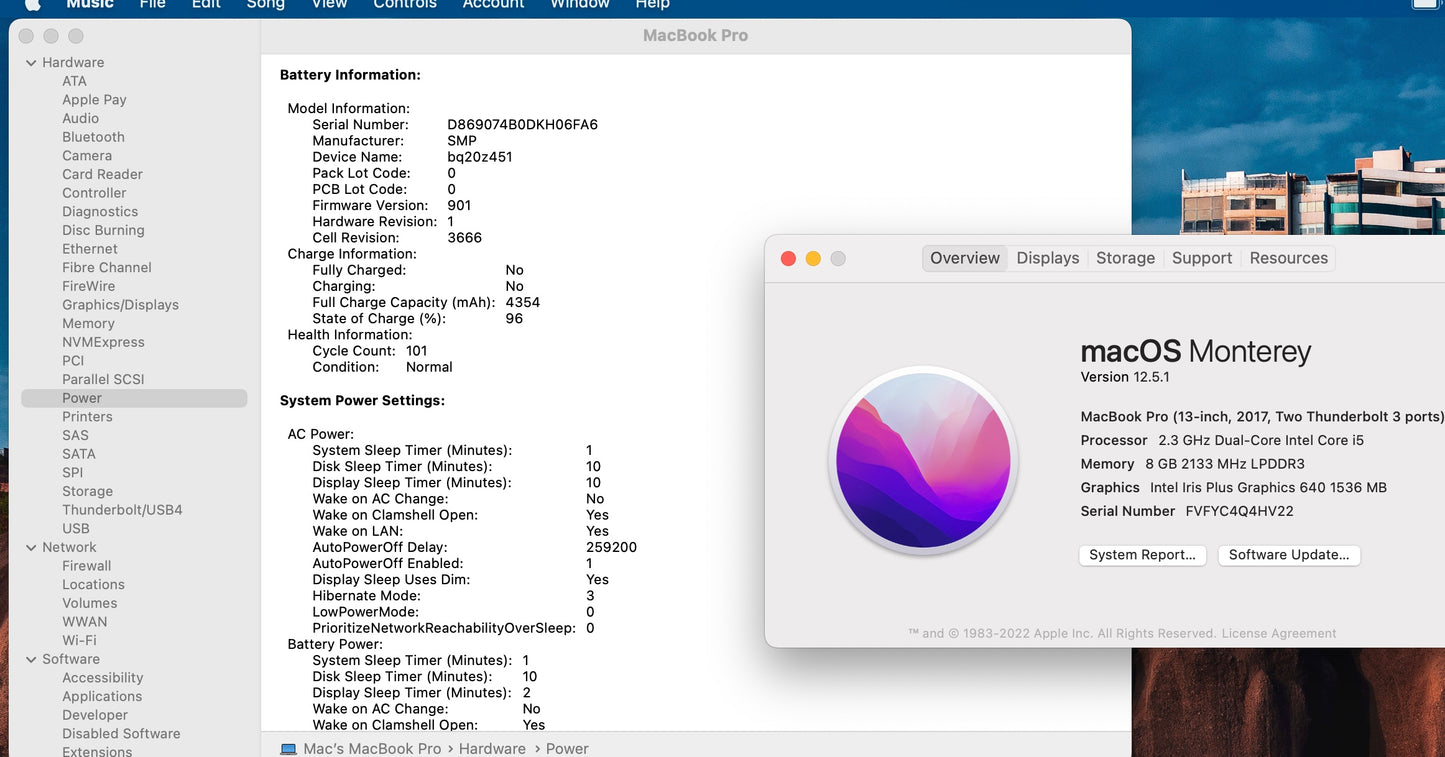The image size is (1445, 757).
Task: Collapse the Network section disclosure arrow
Action: tap(31, 548)
